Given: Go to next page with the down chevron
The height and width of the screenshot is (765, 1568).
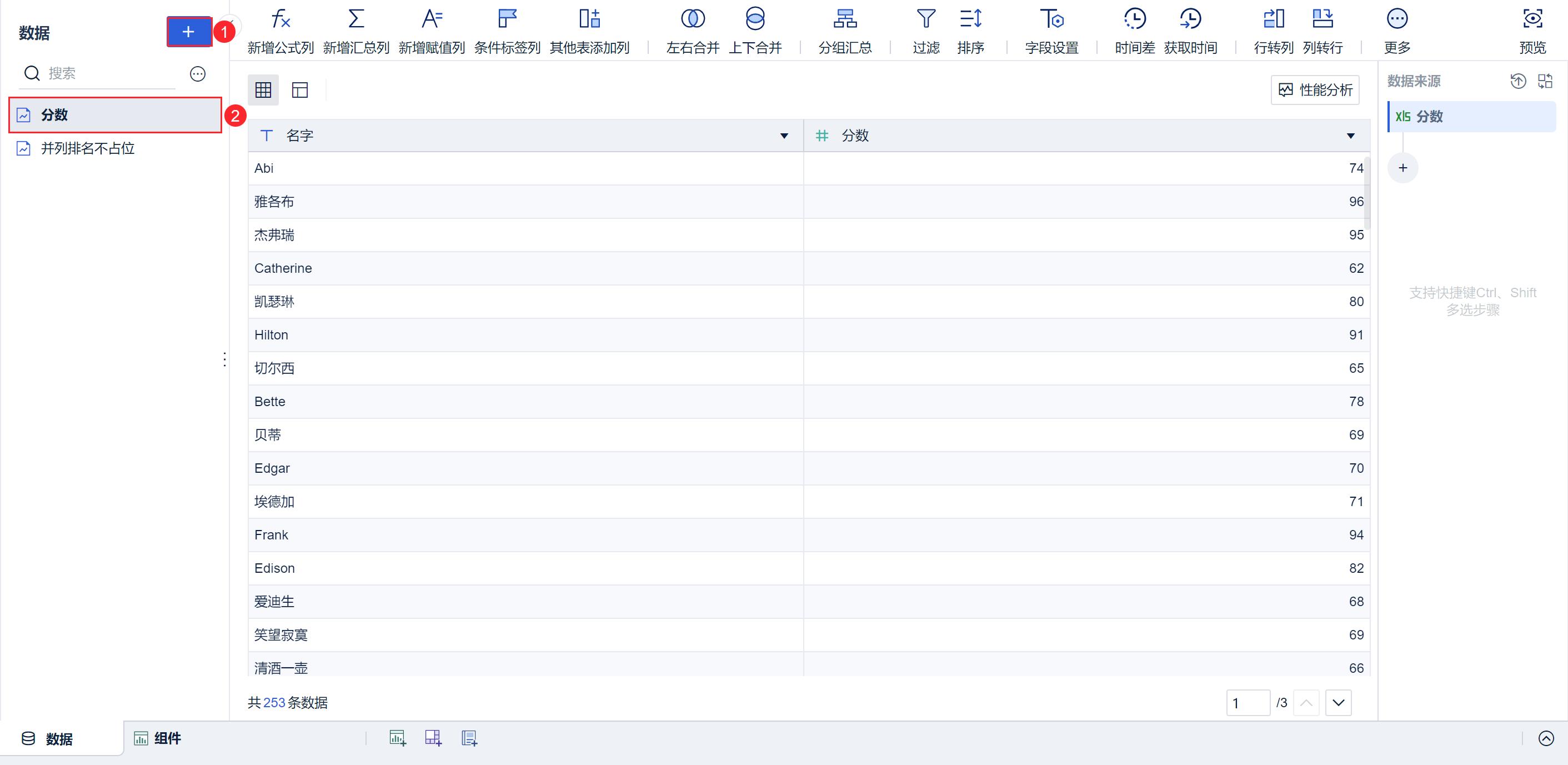Looking at the screenshot, I should pyautogui.click(x=1338, y=703).
